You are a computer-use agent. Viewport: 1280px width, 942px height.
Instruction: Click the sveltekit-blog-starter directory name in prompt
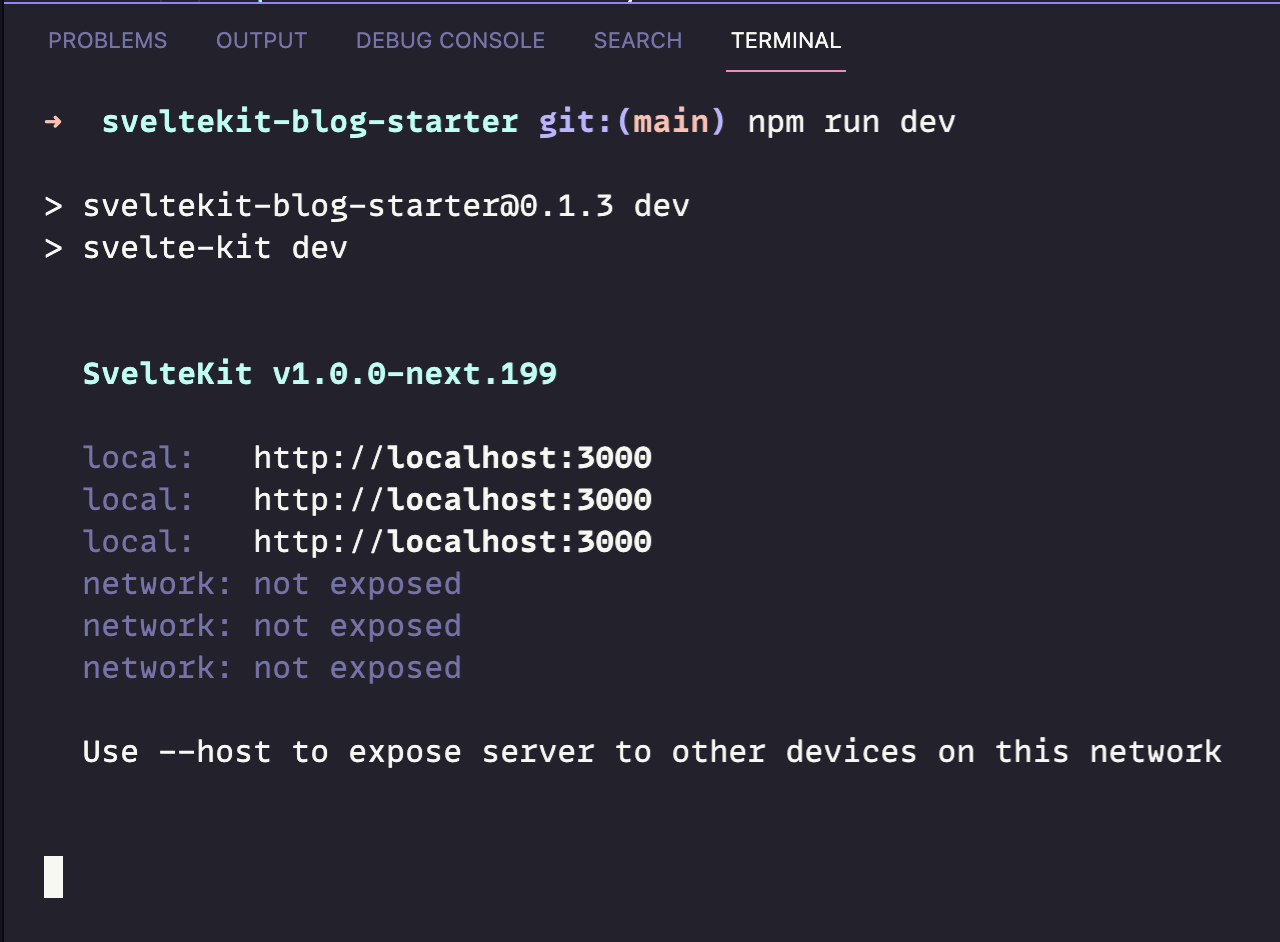tap(310, 122)
